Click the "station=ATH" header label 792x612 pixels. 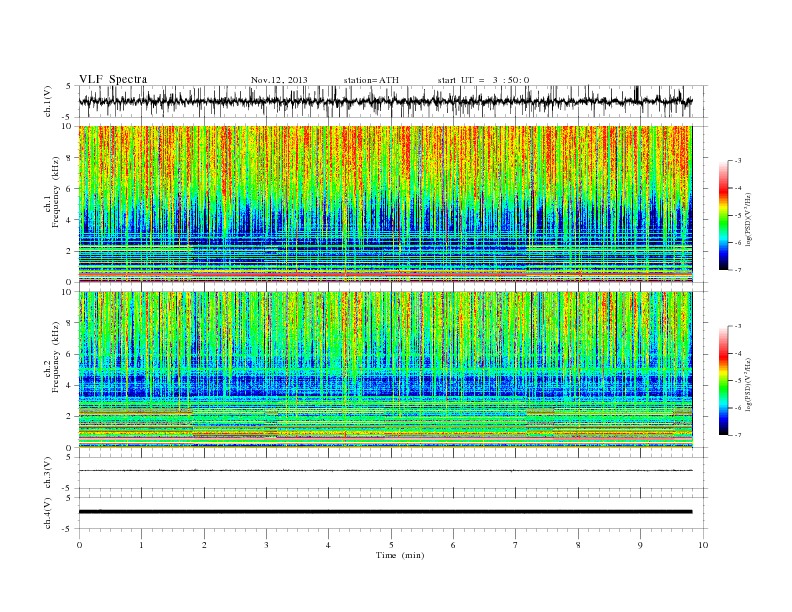pos(371,80)
